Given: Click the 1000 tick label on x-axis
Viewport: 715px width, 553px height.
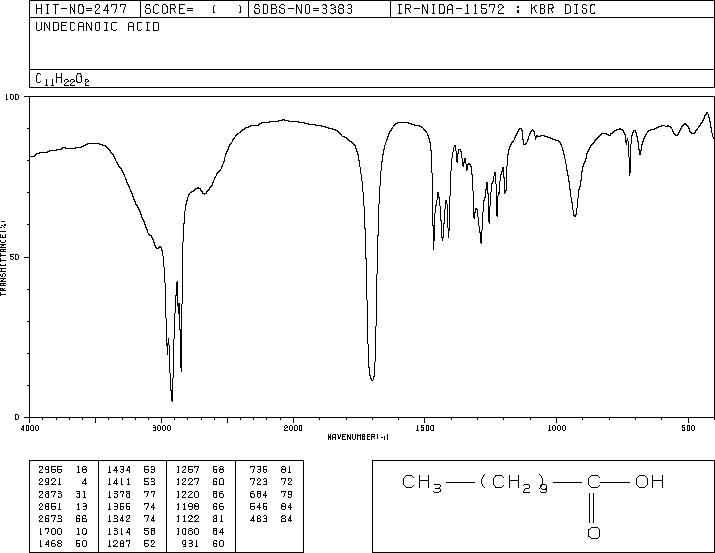Looking at the screenshot, I should point(556,428).
